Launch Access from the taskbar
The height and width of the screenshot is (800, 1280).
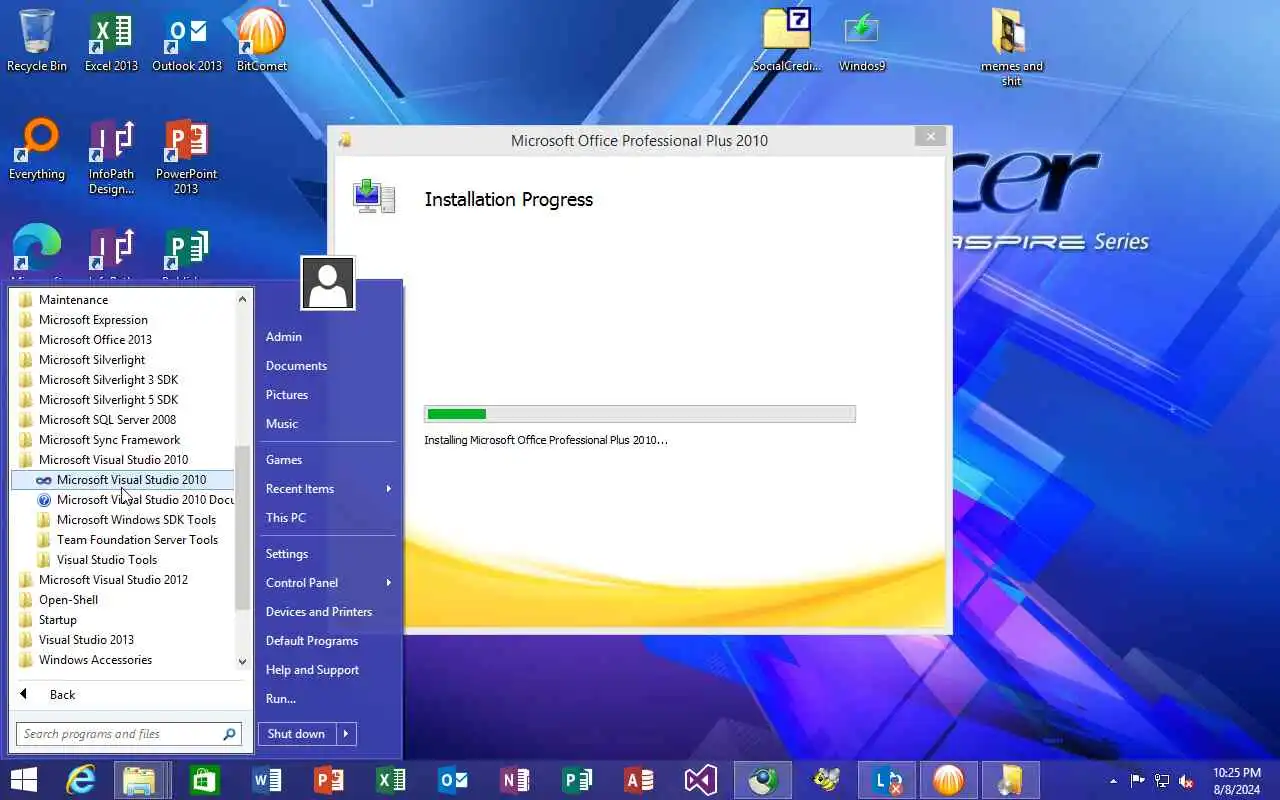[639, 780]
